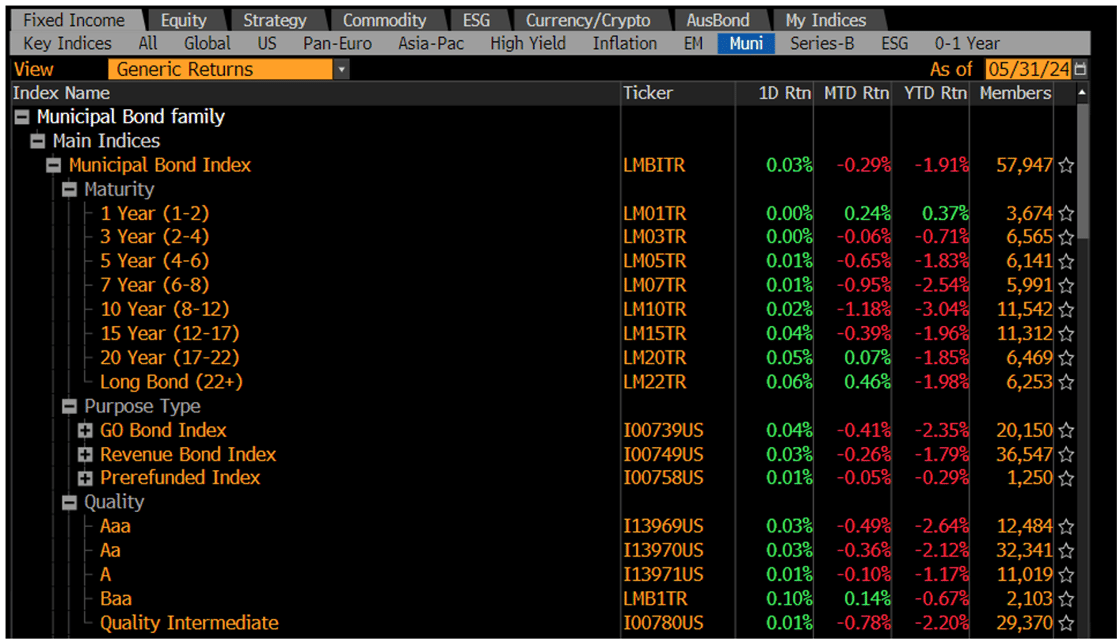Star the Baa quality index row
The width and height of the screenshot is (1120, 641).
point(1065,599)
